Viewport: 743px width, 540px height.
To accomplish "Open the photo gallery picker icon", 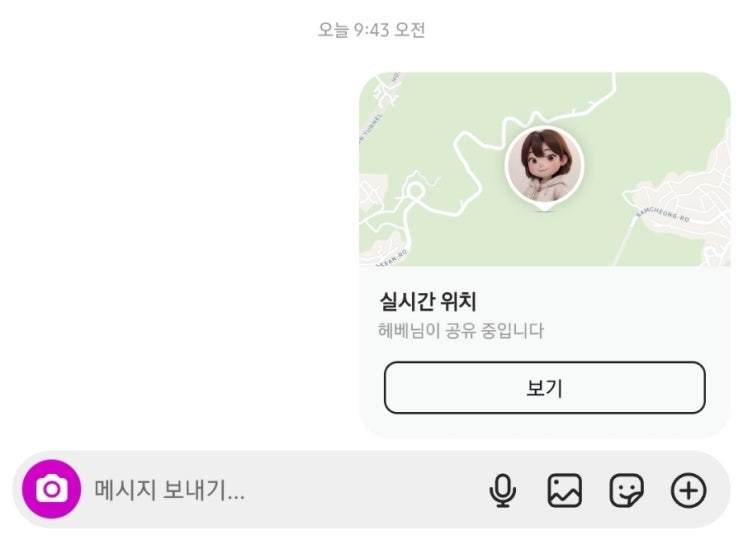I will 564,490.
